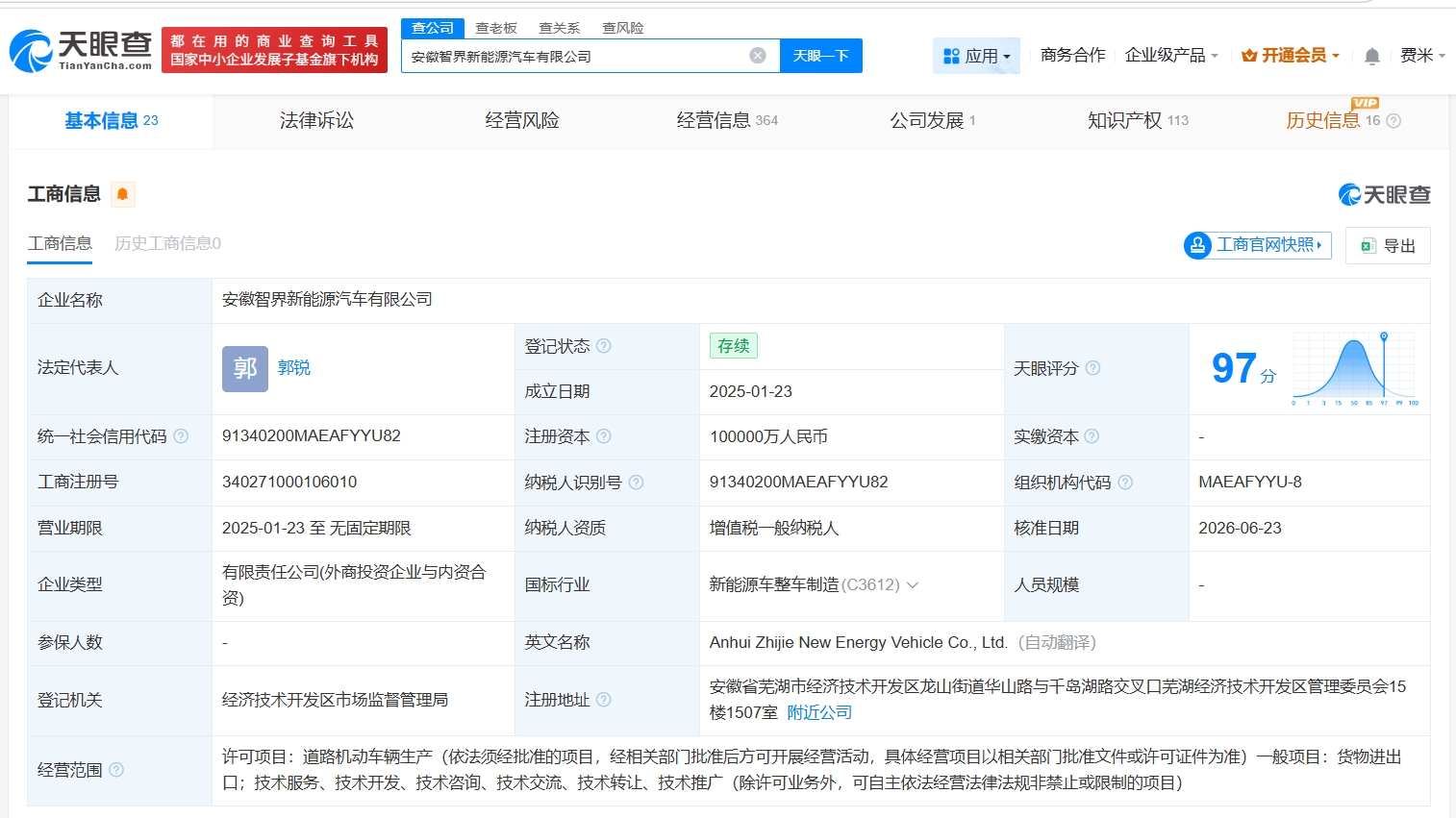Click help icon next to 注册资本
The image size is (1456, 818).
tap(604, 436)
